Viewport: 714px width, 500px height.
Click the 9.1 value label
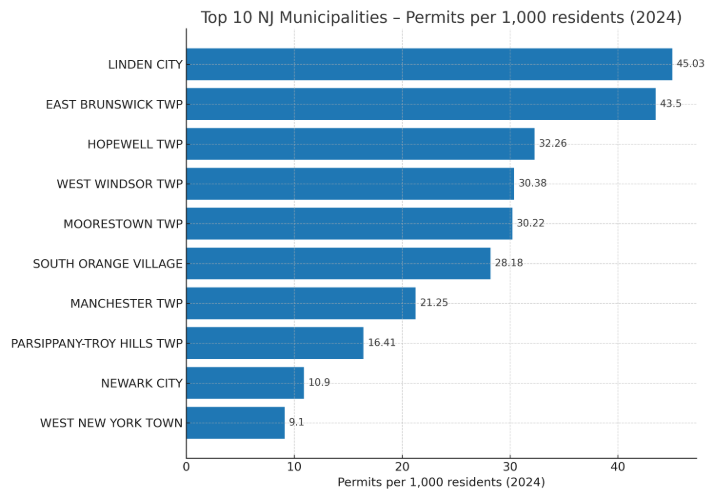tap(296, 423)
